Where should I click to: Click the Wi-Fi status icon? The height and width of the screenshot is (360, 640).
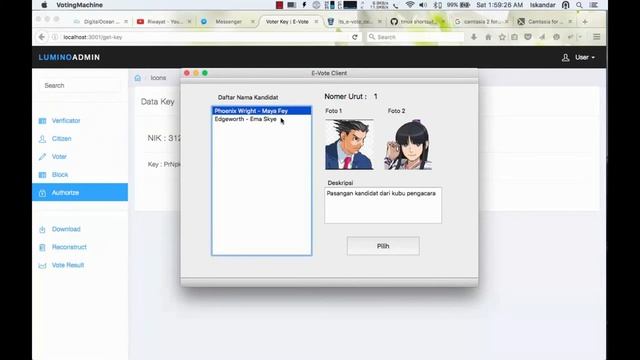(x=410, y=5)
